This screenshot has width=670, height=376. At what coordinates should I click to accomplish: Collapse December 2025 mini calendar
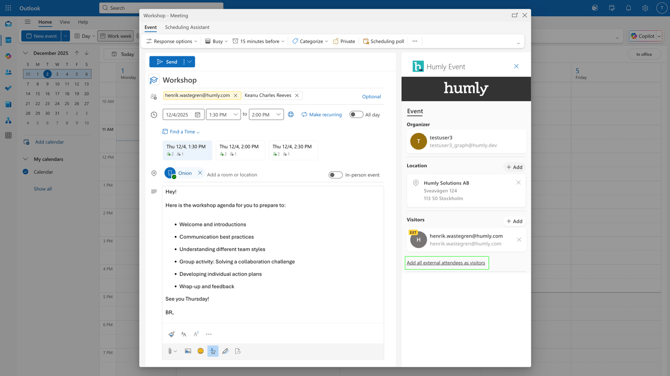click(x=25, y=53)
